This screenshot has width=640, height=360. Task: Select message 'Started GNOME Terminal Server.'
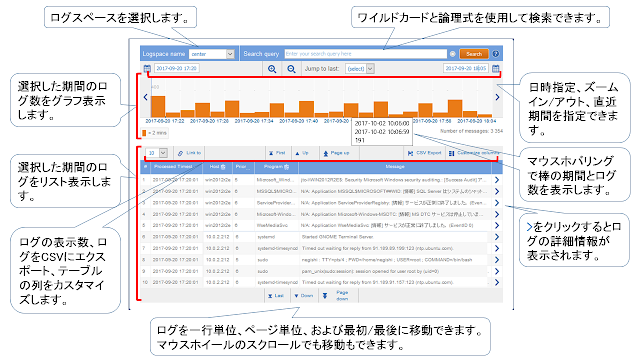tap(337, 237)
